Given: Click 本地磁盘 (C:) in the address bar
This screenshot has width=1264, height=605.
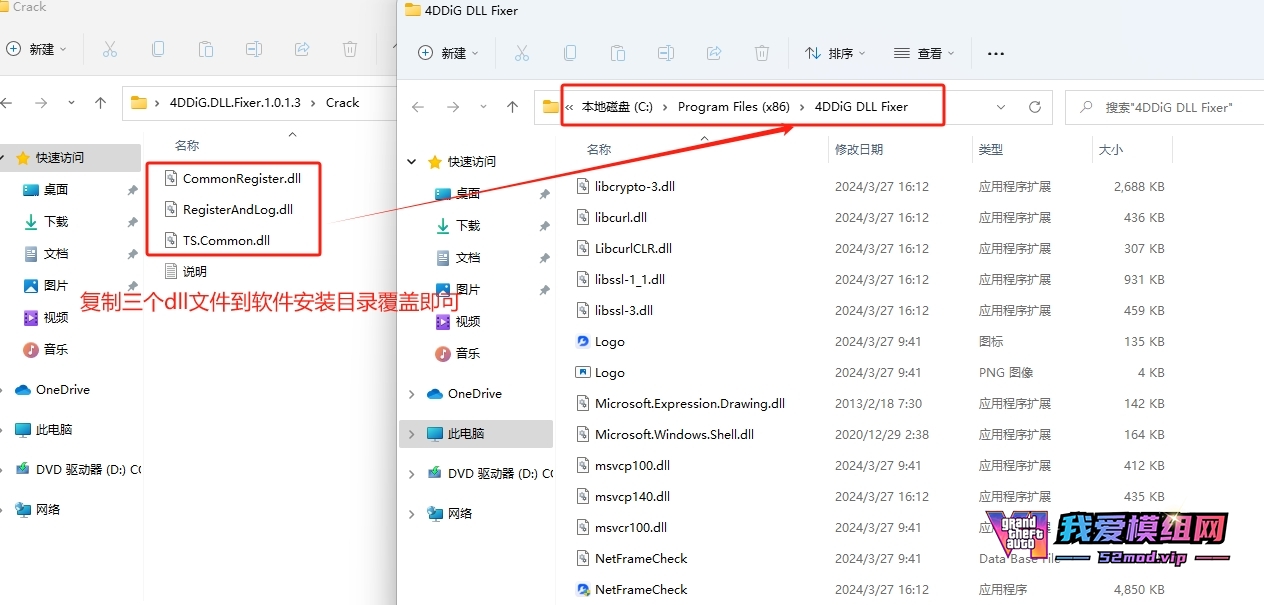Looking at the screenshot, I should (617, 107).
